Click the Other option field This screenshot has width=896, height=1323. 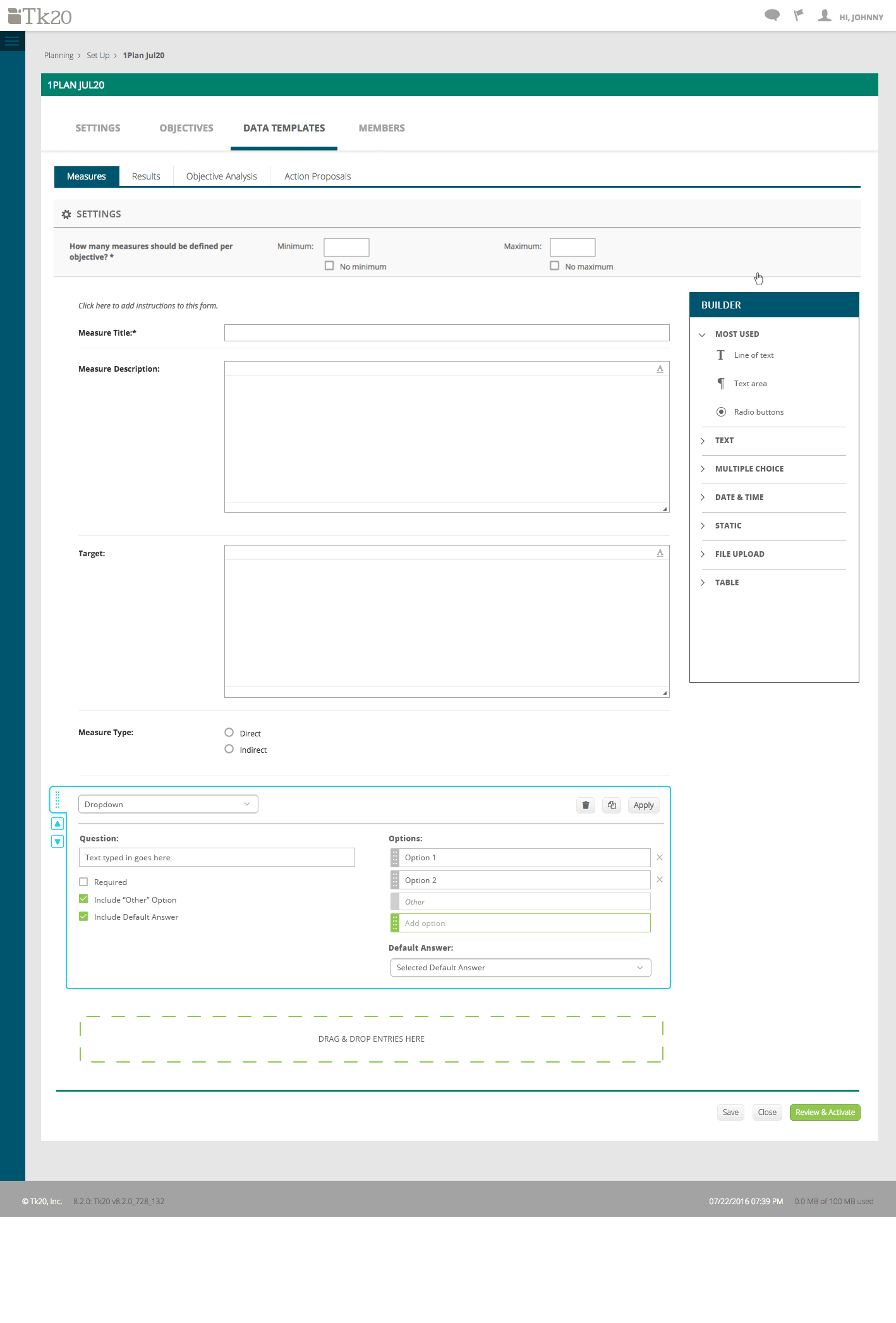(x=524, y=901)
